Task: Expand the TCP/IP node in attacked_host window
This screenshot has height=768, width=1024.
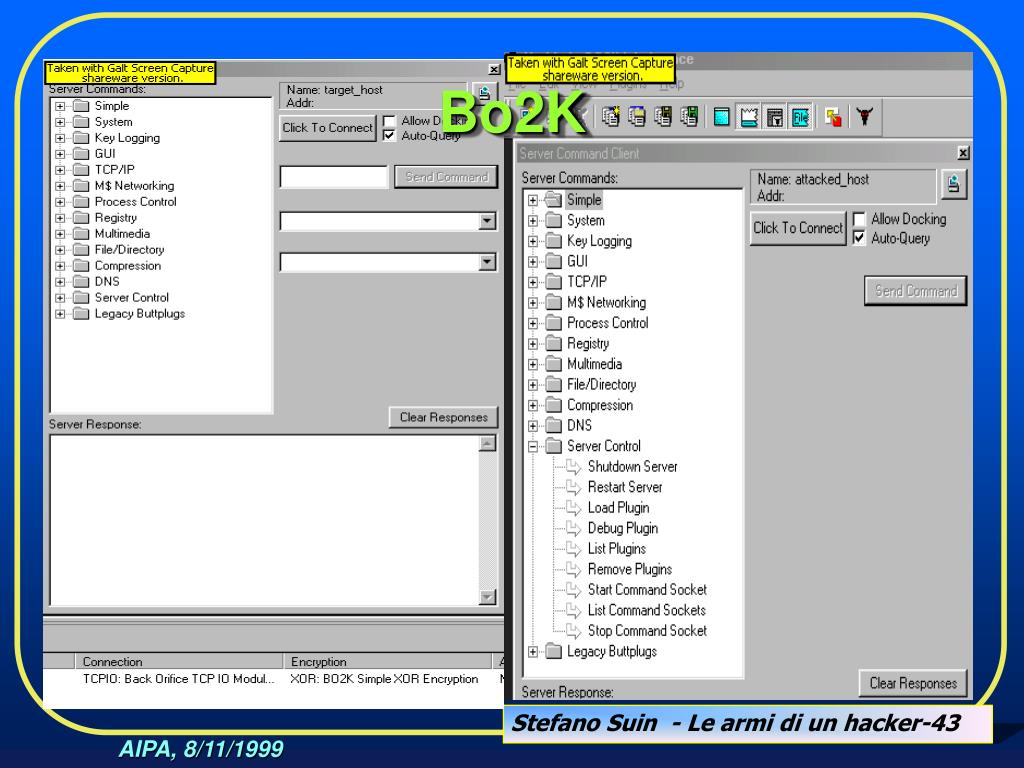Action: click(x=533, y=282)
